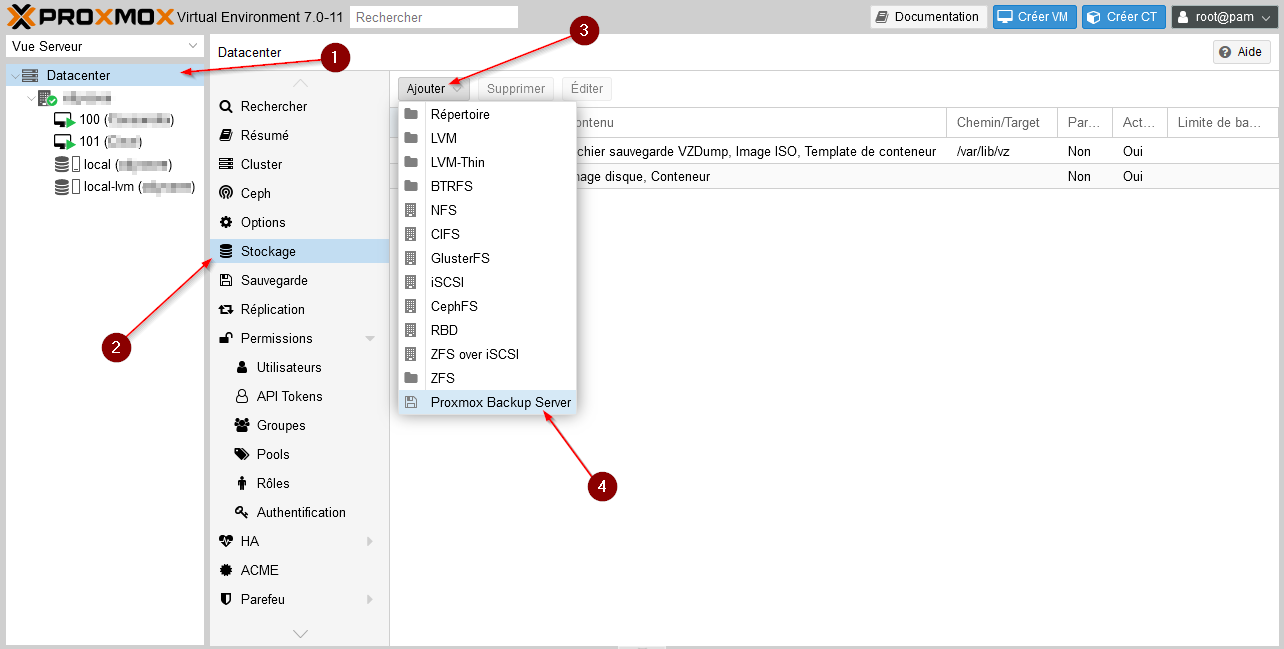Select ZFS over iSCSI storage type
The image size is (1284, 649).
coord(474,354)
